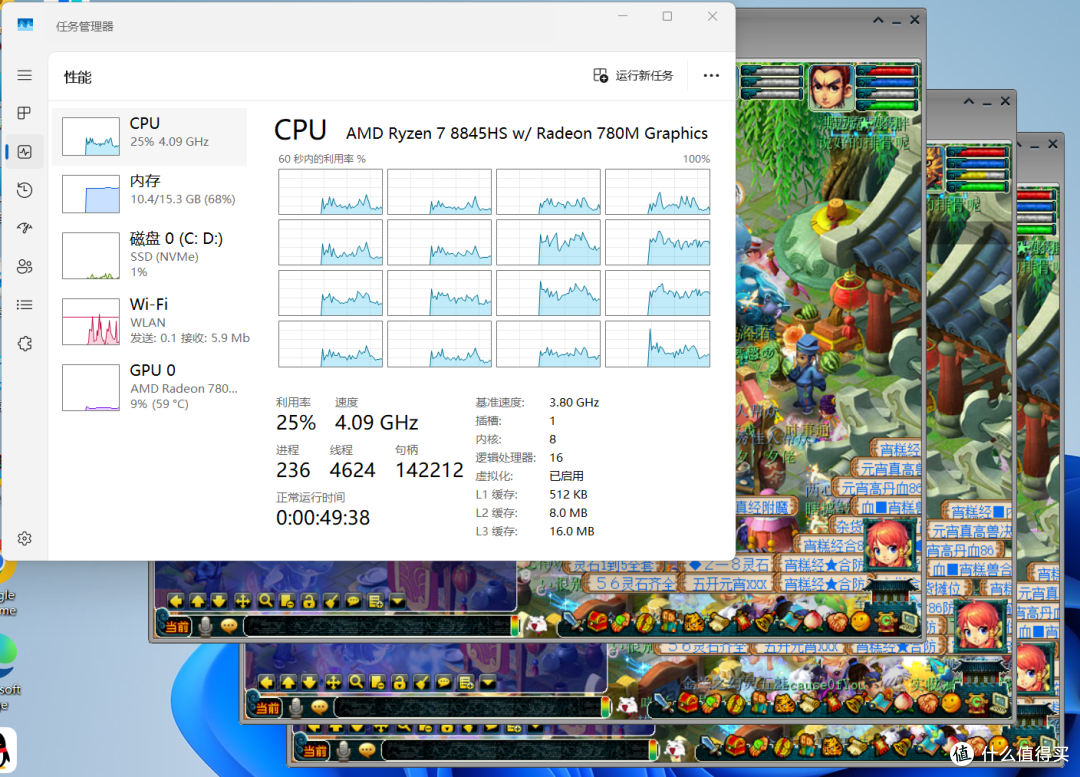Screen dimensions: 1080x777
Task: Click the front game's handshake friends icon
Action: tap(836, 622)
